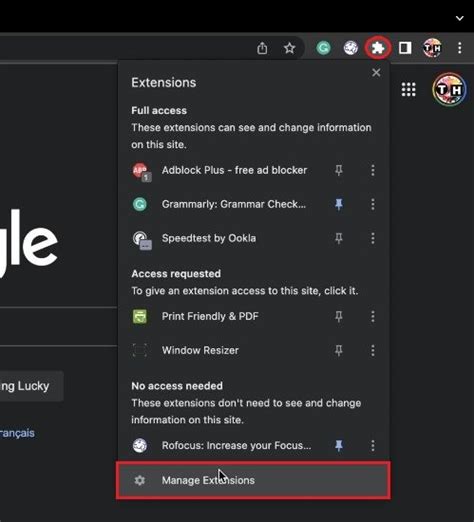474x522 pixels.
Task: Select Window Resizer entry
Action: tap(200, 350)
